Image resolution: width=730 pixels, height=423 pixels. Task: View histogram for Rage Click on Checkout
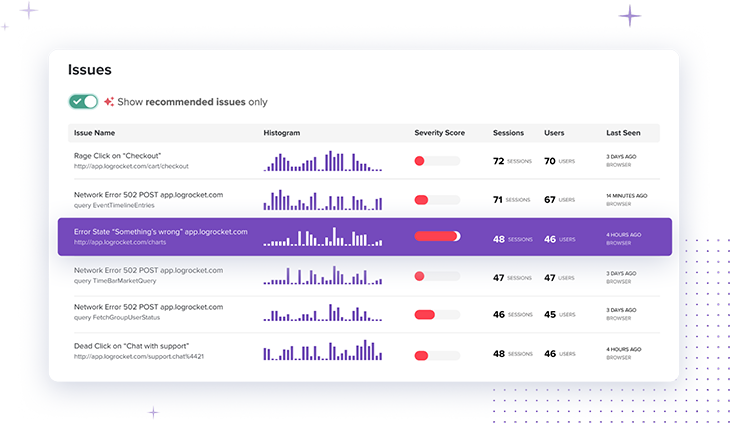click(323, 161)
